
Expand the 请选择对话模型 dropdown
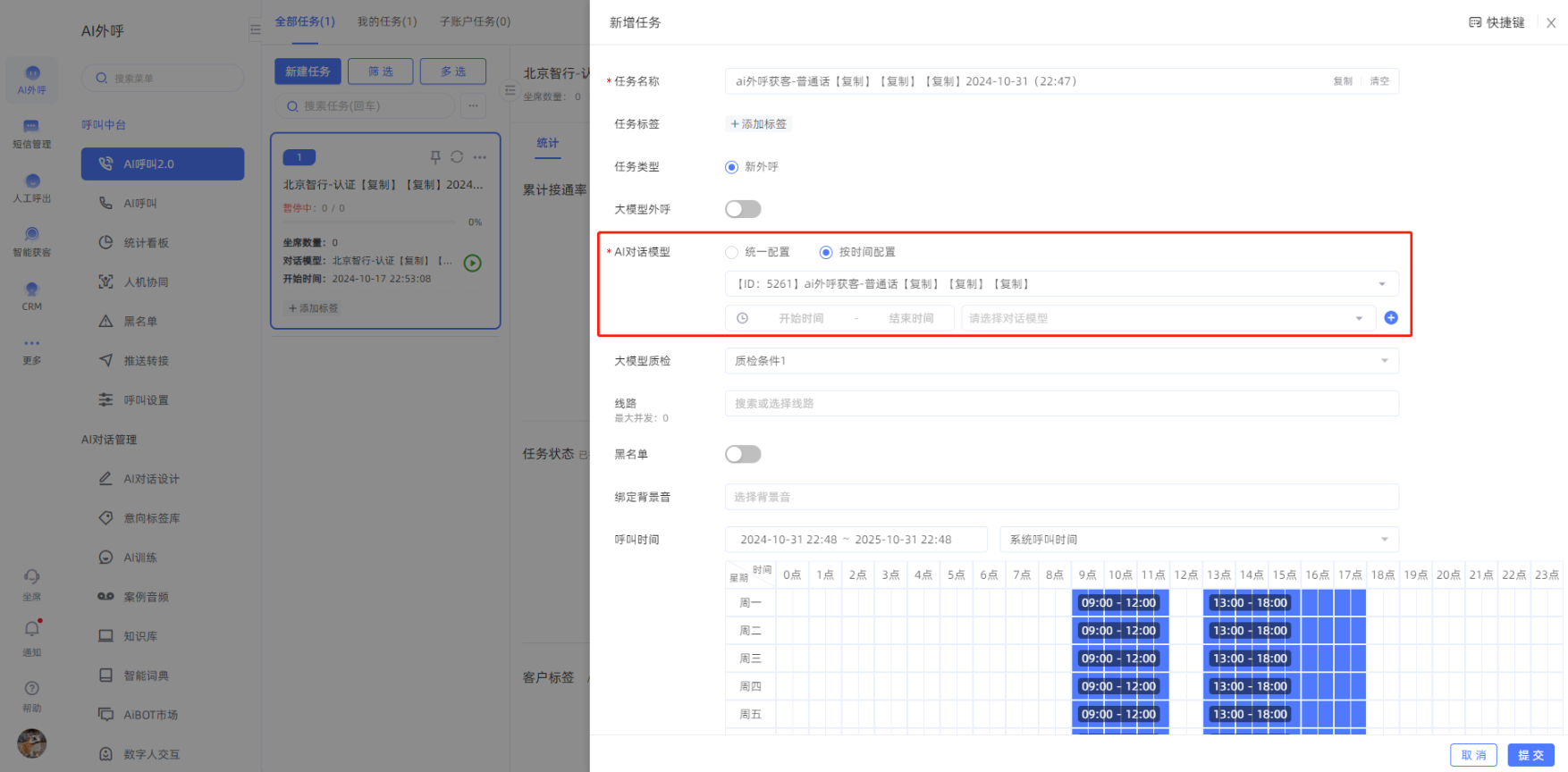click(x=1167, y=318)
